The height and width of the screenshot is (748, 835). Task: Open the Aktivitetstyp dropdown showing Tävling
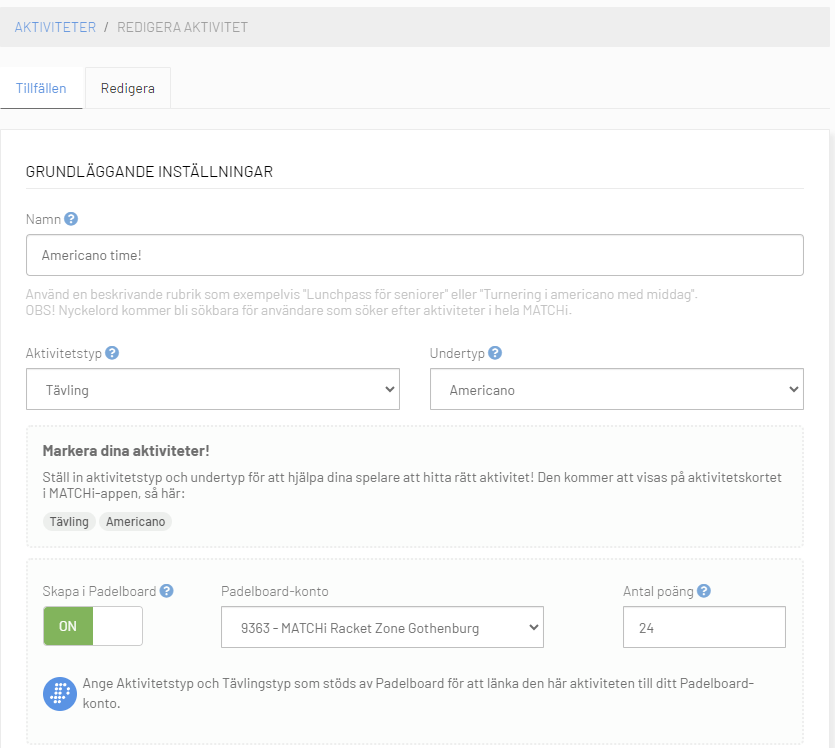point(212,390)
